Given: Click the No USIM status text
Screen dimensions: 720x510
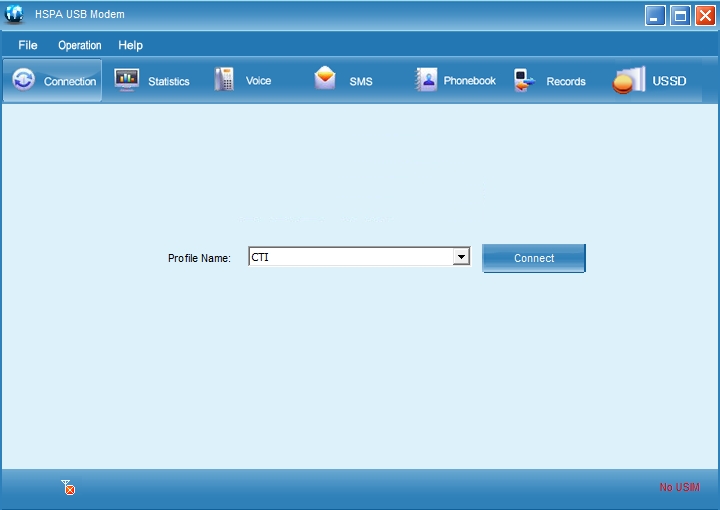Looking at the screenshot, I should click(x=680, y=487).
